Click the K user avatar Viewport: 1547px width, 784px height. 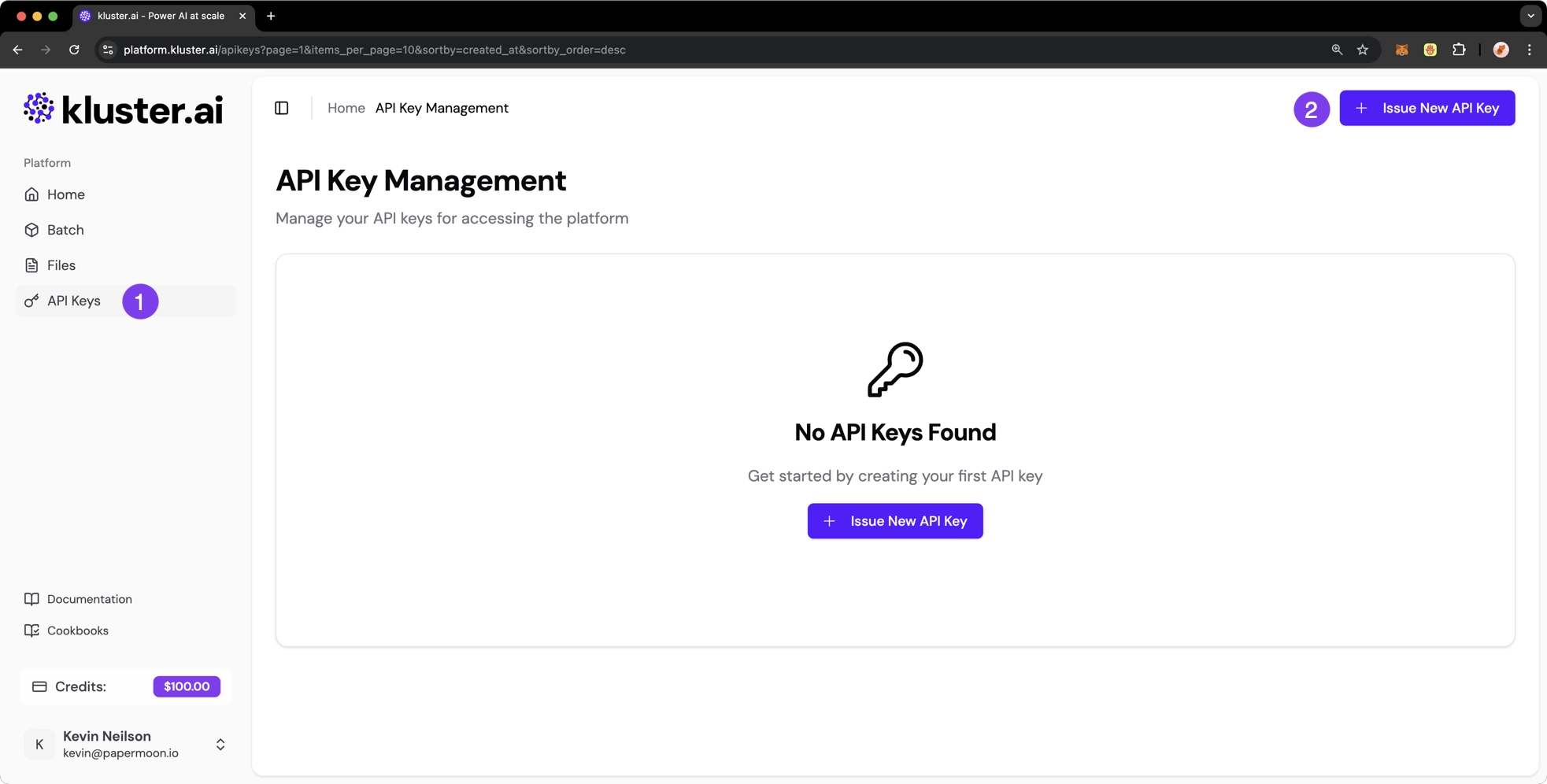(39, 745)
